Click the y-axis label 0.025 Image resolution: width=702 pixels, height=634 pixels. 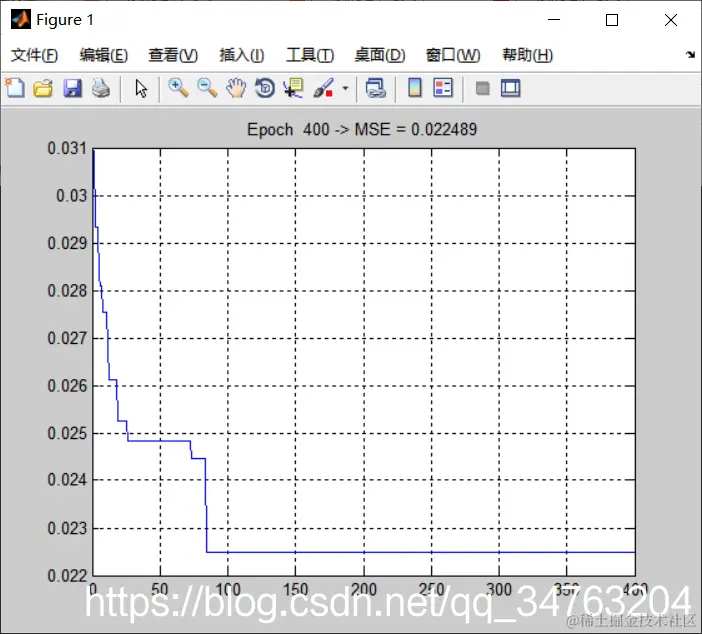[x=67, y=433]
